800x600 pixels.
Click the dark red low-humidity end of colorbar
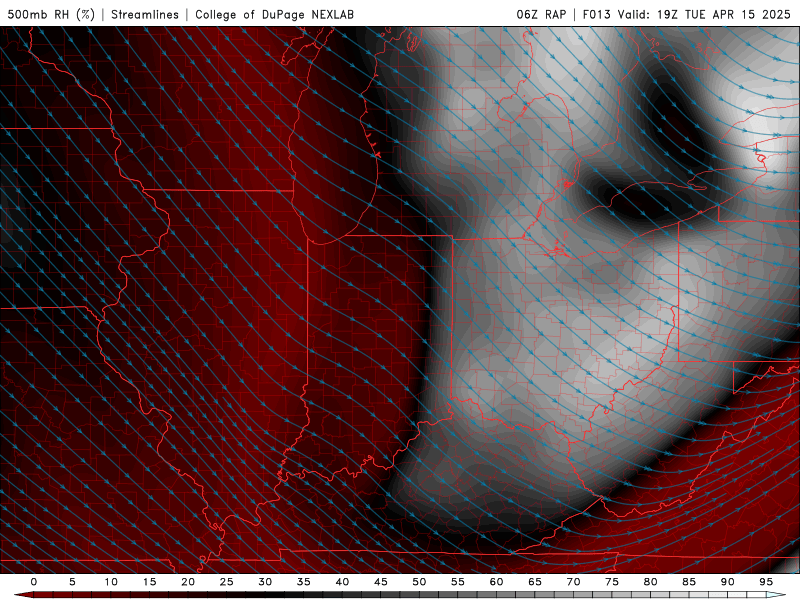26,595
